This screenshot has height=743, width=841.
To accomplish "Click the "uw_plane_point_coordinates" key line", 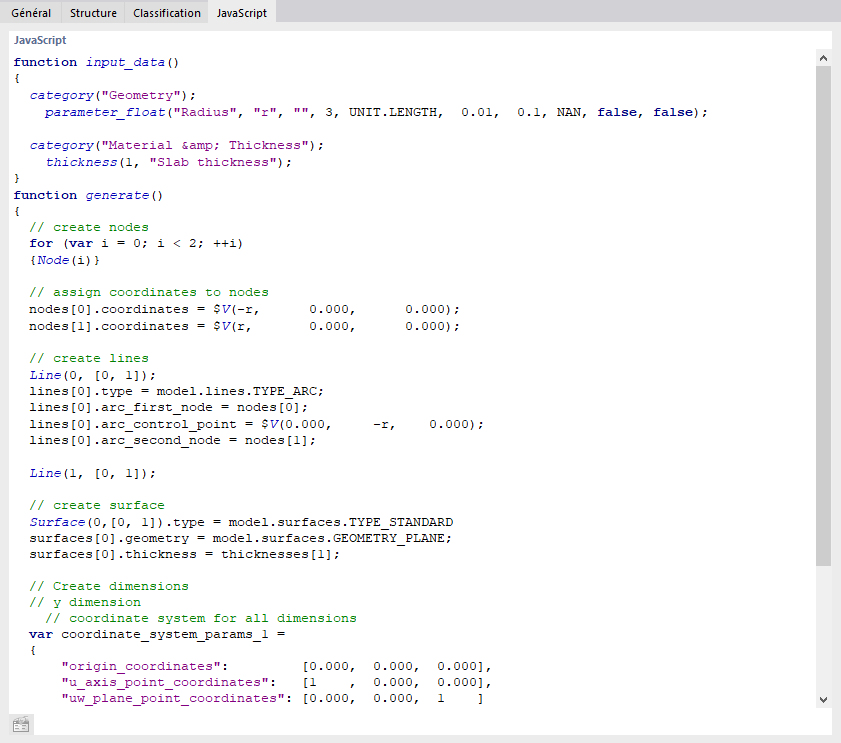I will tap(272, 698).
